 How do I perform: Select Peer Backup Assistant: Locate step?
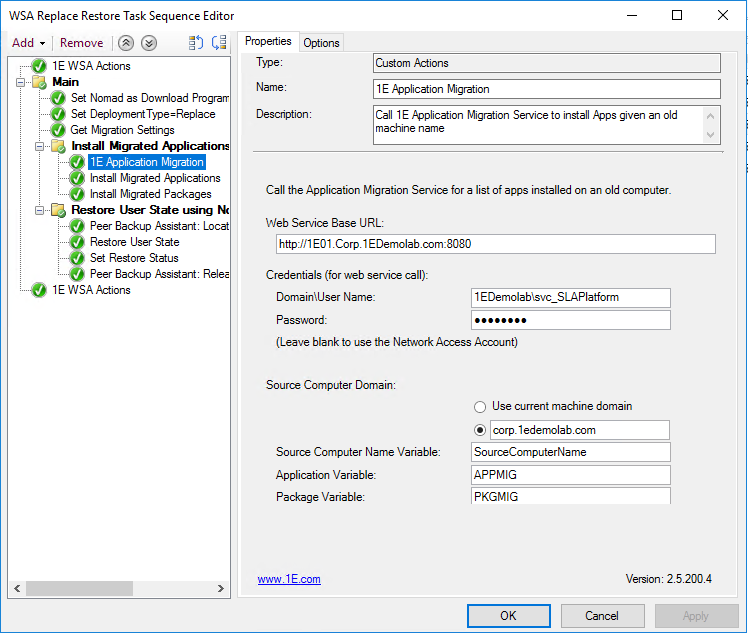coord(159,226)
